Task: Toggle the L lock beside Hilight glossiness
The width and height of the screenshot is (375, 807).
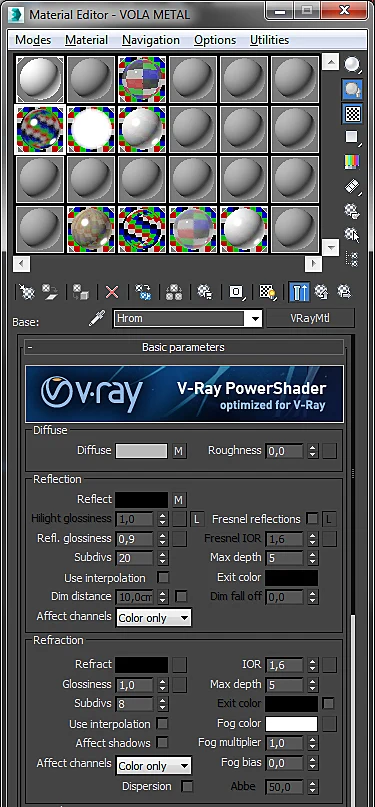Action: pyautogui.click(x=196, y=519)
